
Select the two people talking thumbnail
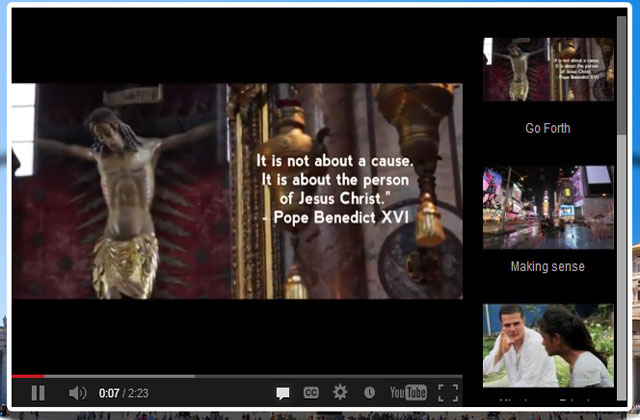point(548,346)
